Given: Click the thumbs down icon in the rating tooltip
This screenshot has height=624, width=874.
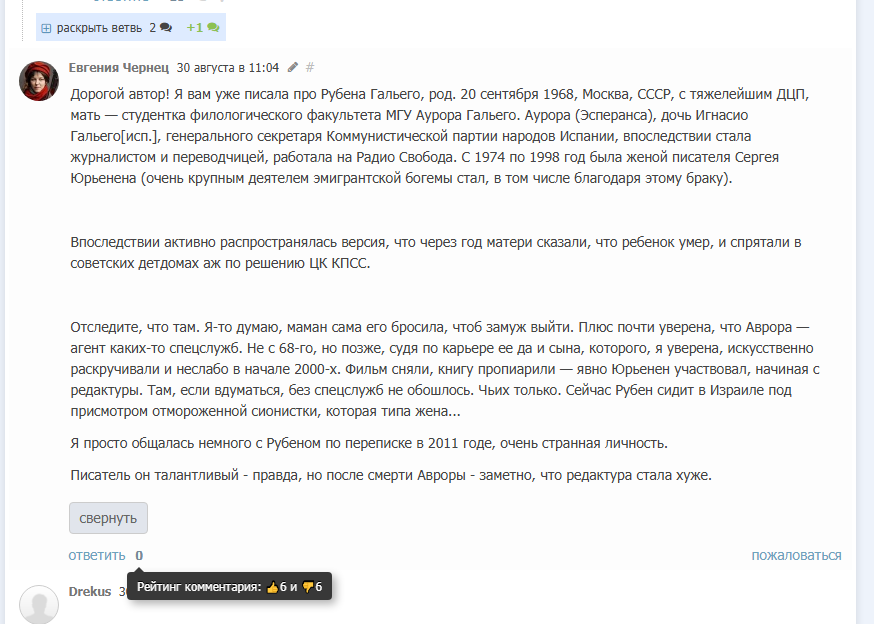Looking at the screenshot, I should click(x=308, y=587).
